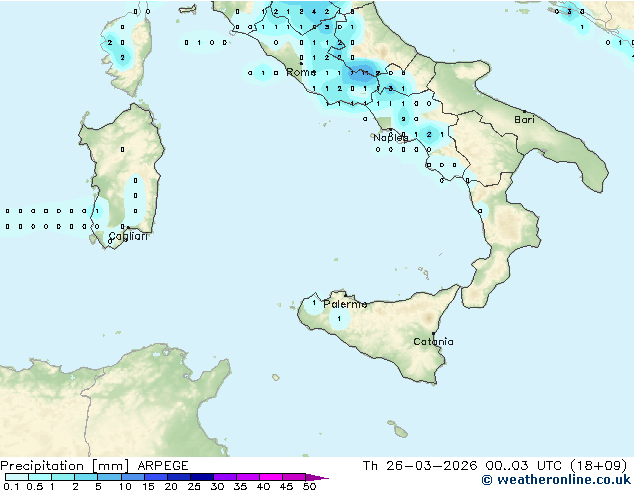The height and width of the screenshot is (490, 634).
Task: Select the Bari city marker dot
Action: point(524,111)
